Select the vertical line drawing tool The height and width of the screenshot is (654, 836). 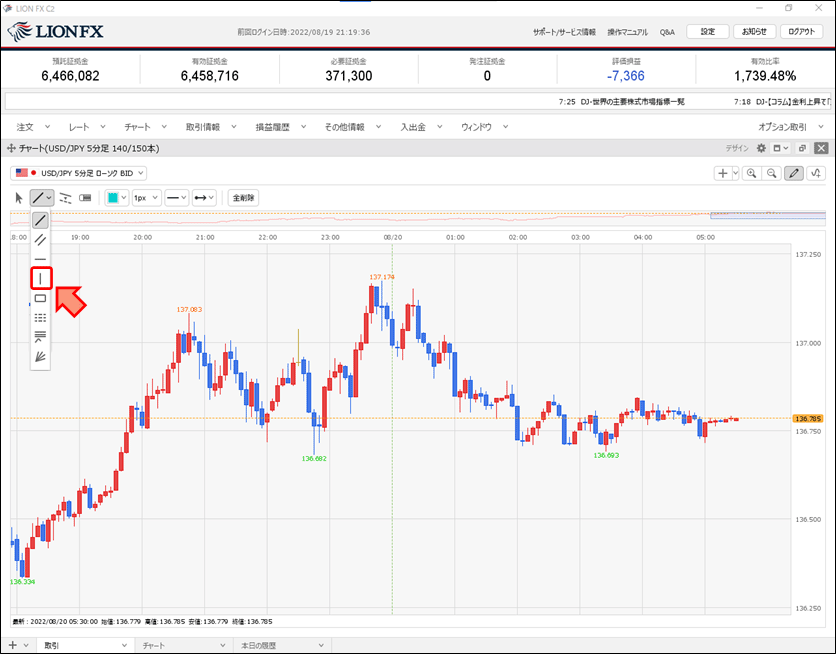(x=41, y=279)
